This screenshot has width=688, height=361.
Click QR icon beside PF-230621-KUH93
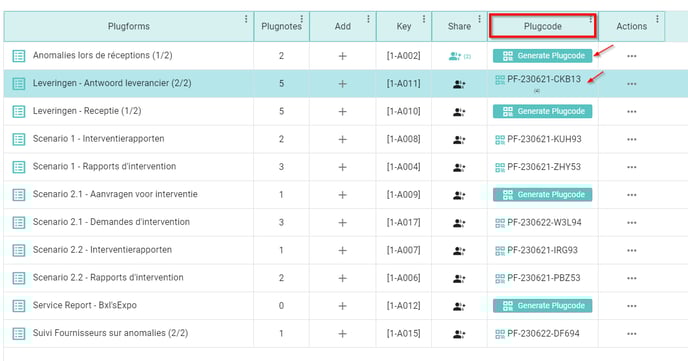pos(500,140)
